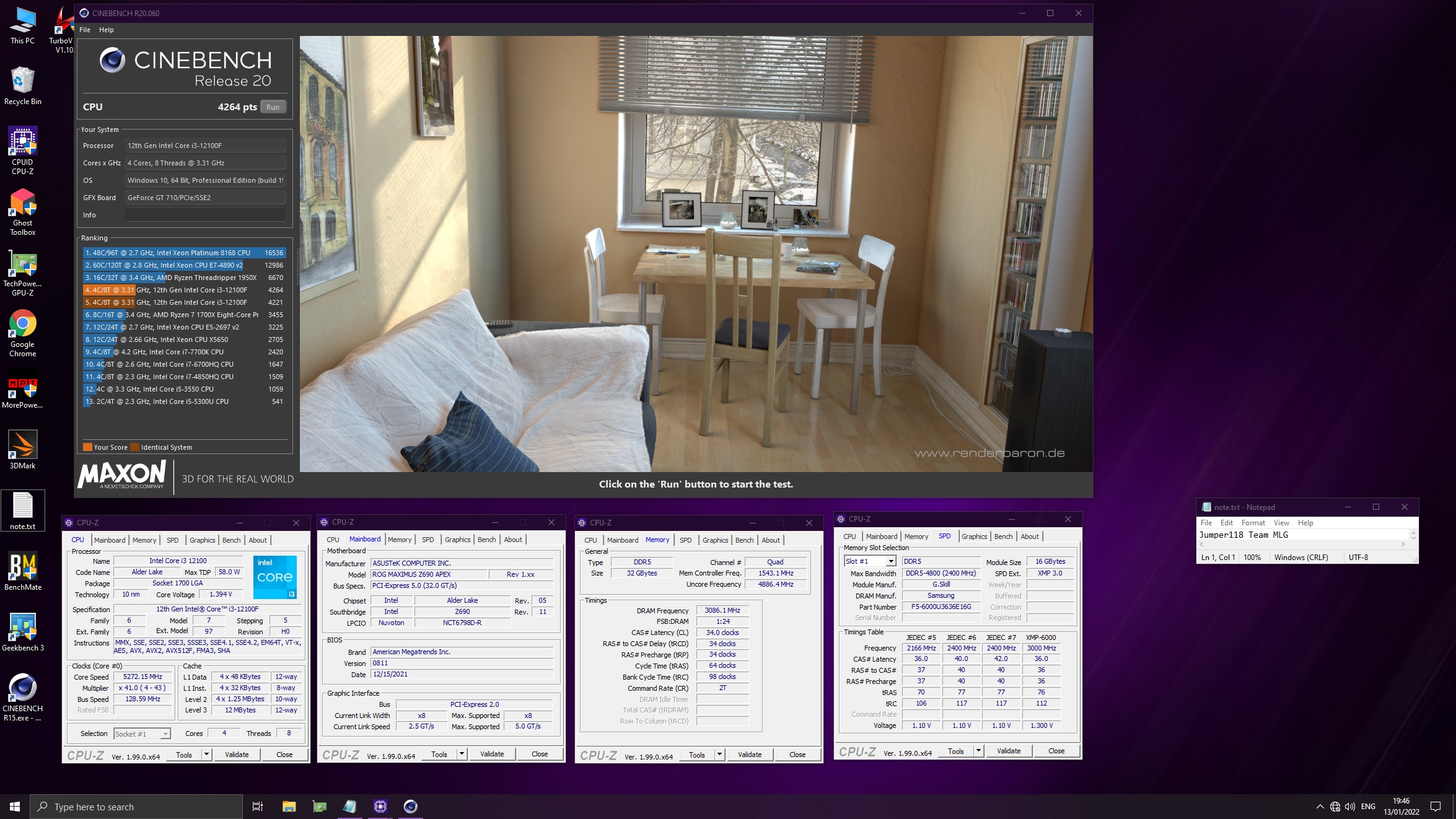Open Ghost Toolbox desktop shortcut

pyautogui.click(x=22, y=212)
